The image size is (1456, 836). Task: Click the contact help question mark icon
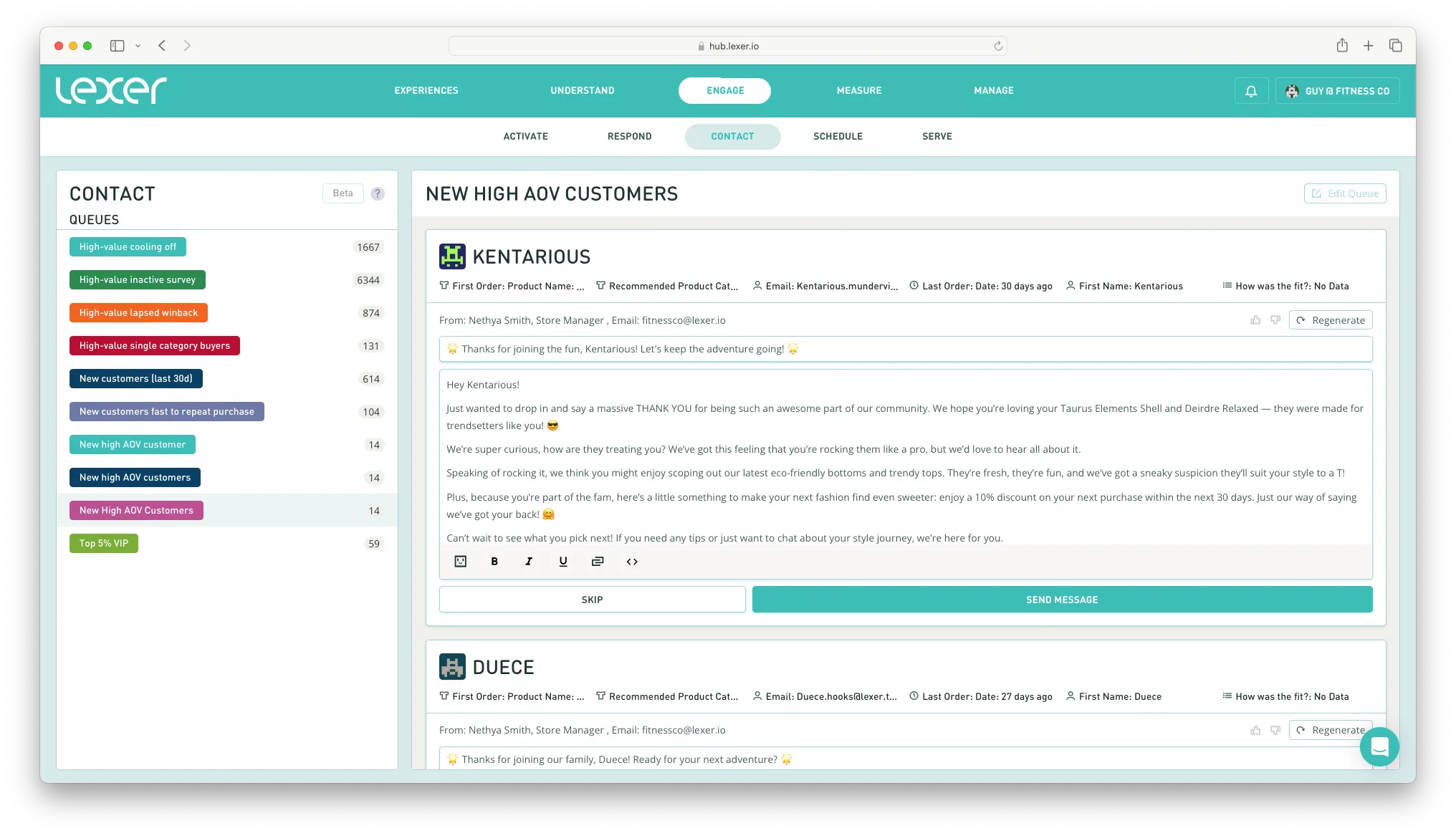click(x=378, y=193)
